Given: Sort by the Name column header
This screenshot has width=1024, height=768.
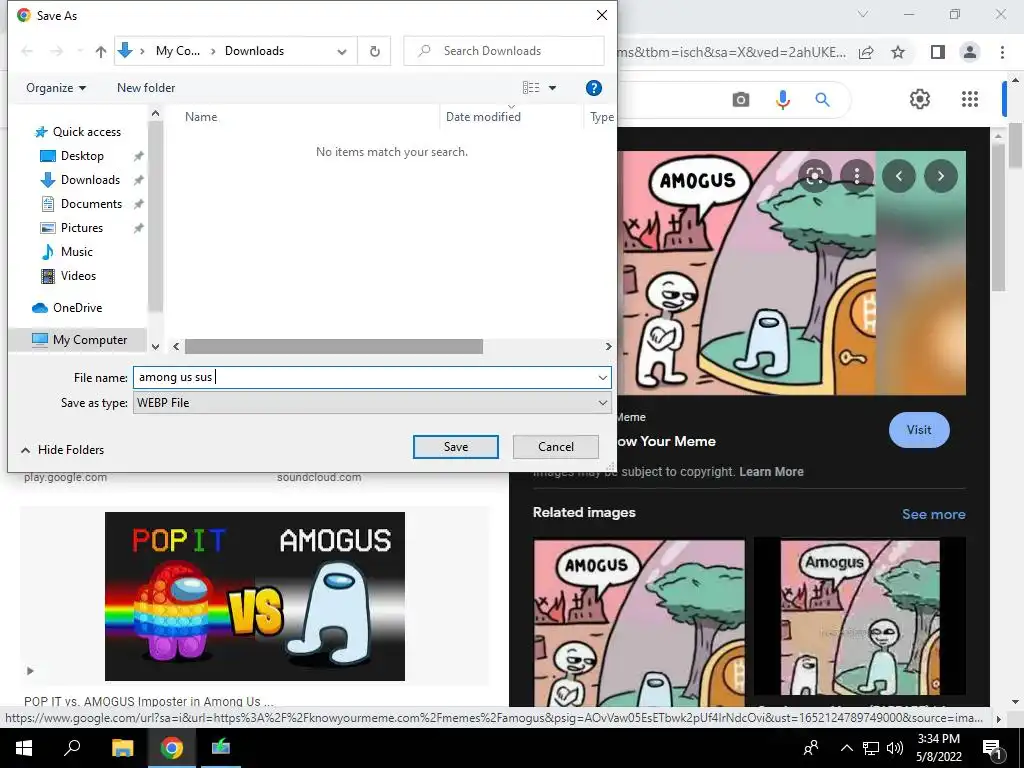Looking at the screenshot, I should tap(201, 117).
